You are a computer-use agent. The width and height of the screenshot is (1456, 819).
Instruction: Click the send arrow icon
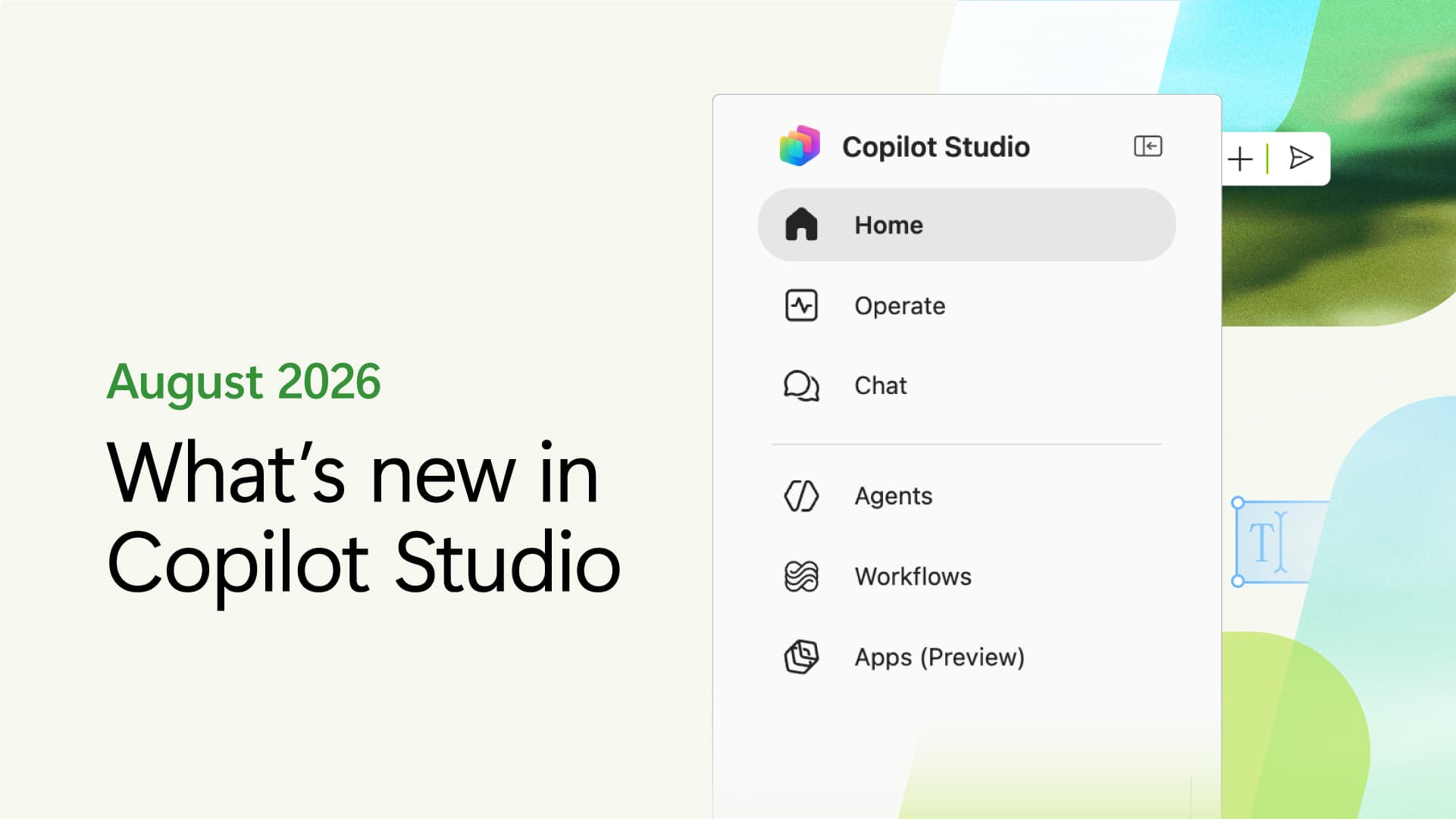tap(1301, 158)
